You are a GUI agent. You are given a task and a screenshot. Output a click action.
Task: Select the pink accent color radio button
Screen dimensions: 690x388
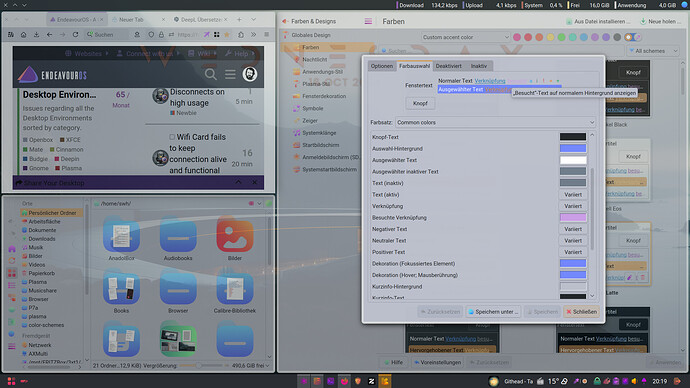[x=517, y=37]
